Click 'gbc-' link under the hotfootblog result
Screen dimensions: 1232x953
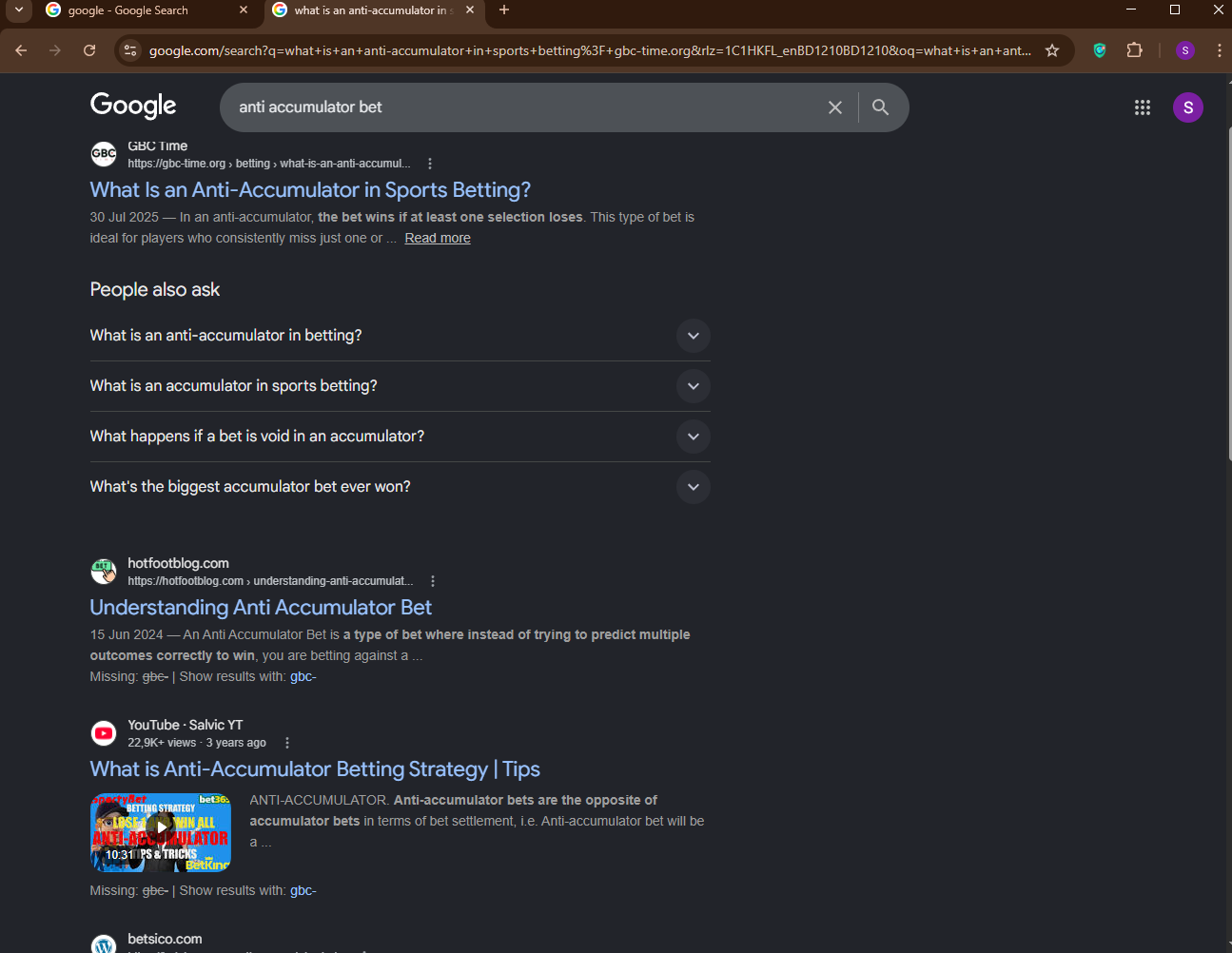coord(303,677)
